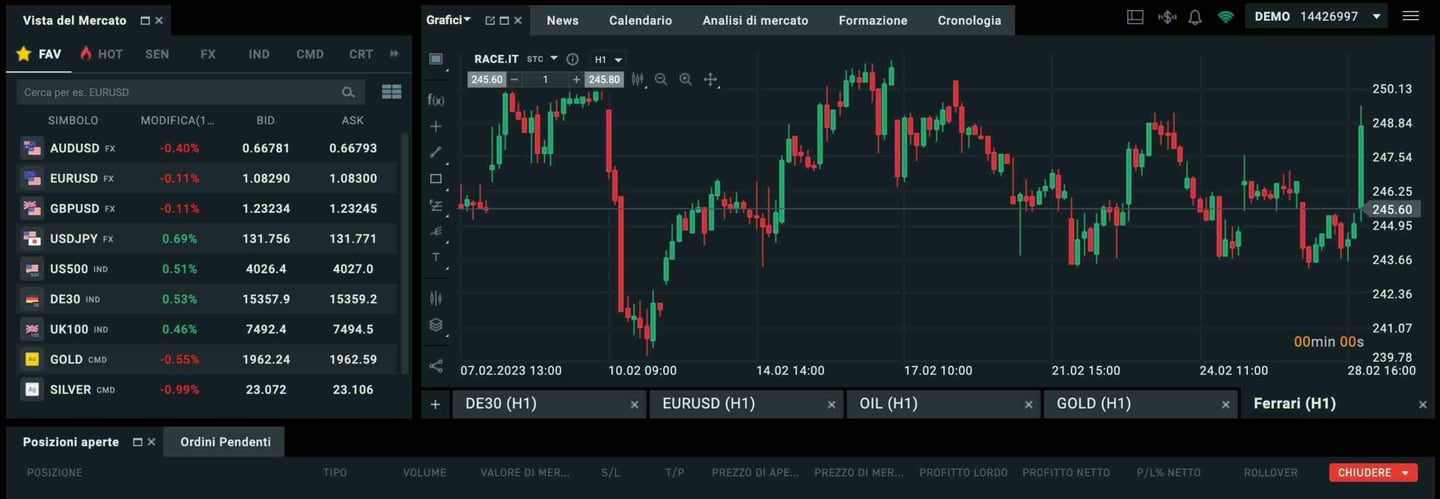Select the trend line drawing tool
The width and height of the screenshot is (1440, 499).
point(435,153)
